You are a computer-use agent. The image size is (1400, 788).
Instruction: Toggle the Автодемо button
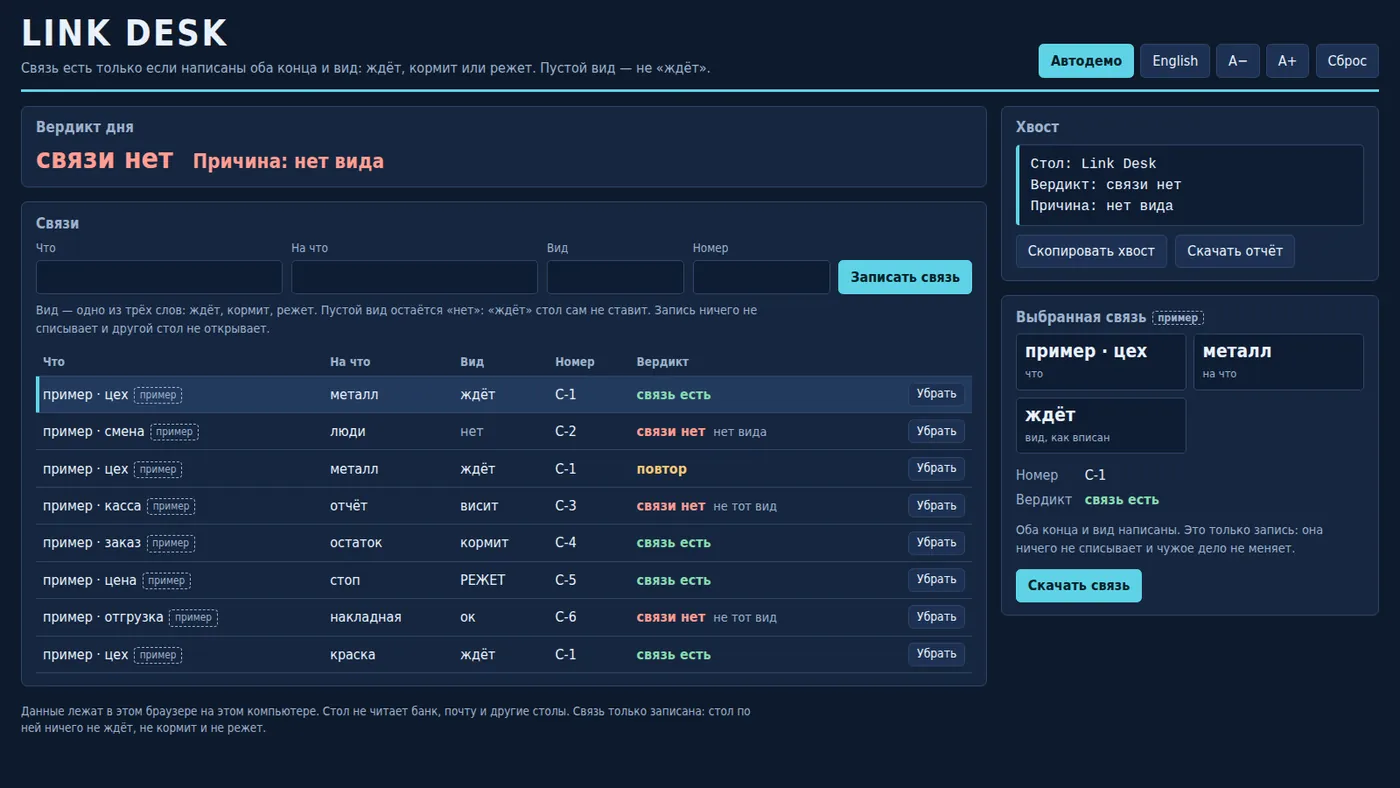tap(1086, 61)
